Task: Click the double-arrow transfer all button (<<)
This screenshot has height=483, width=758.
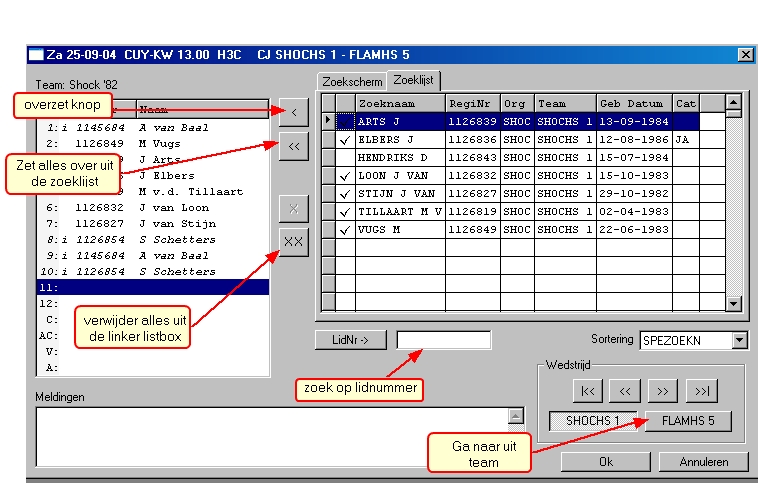Action: 293,147
